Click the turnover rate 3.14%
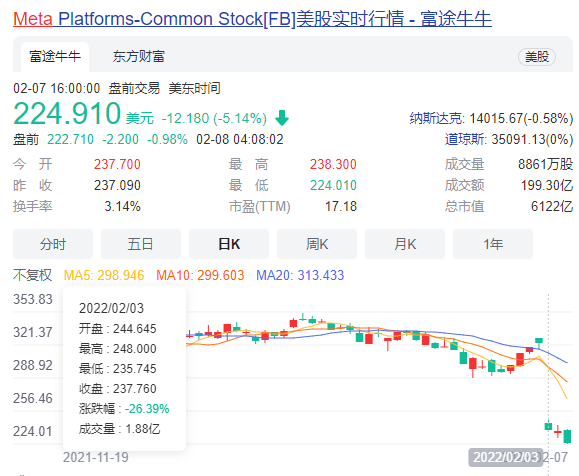579x476 pixels. 122,206
